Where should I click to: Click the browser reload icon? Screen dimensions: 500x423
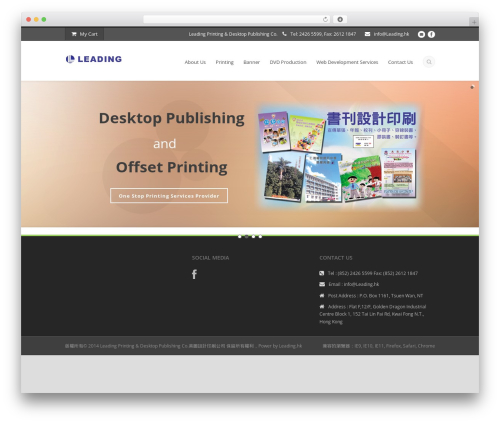(x=325, y=19)
